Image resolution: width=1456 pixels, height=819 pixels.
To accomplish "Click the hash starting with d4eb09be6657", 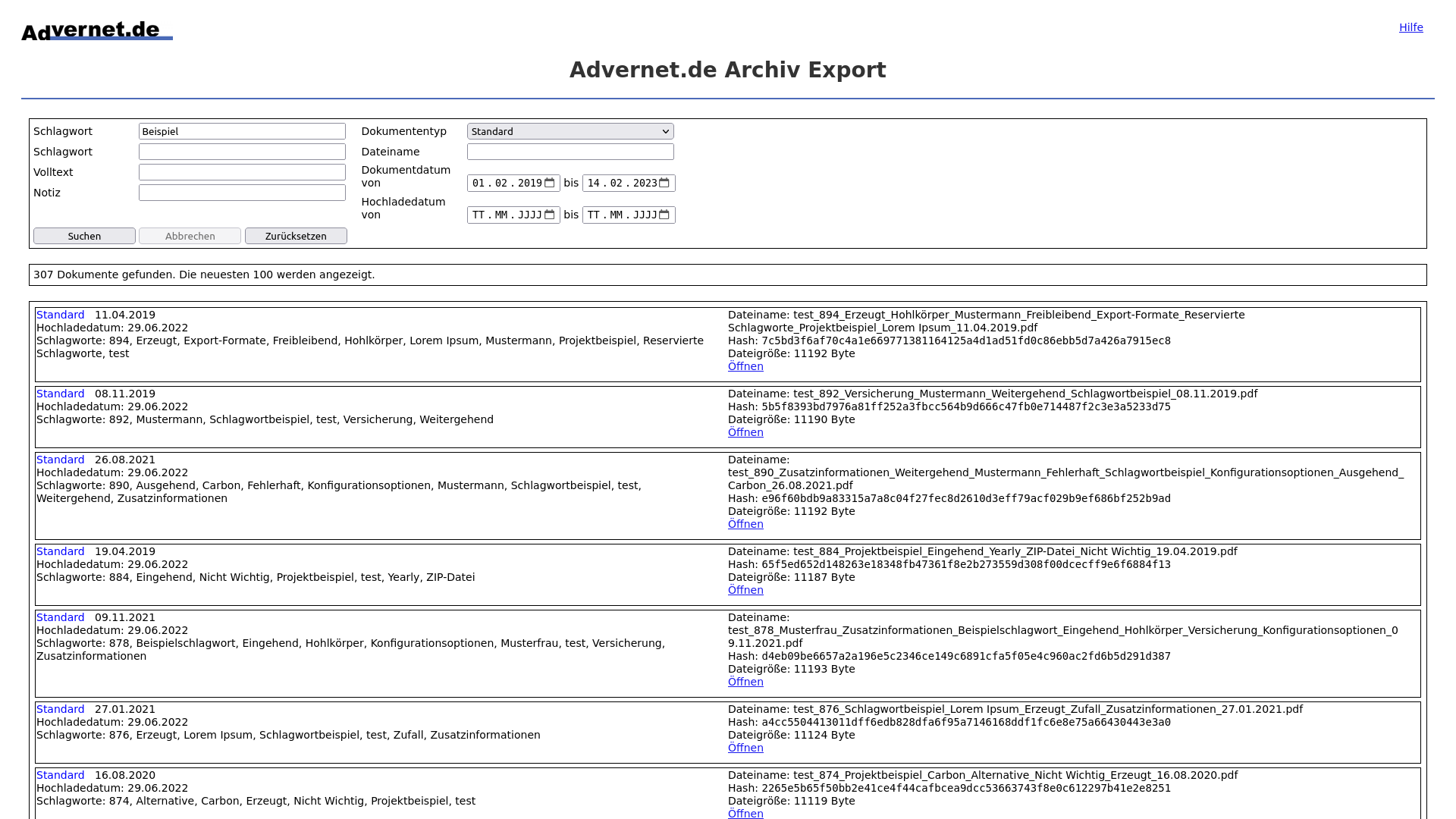I will [966, 656].
